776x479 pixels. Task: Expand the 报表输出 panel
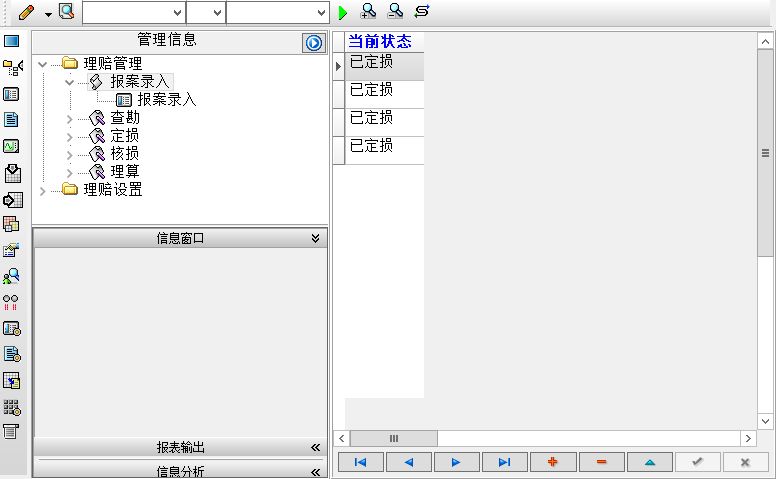point(316,448)
